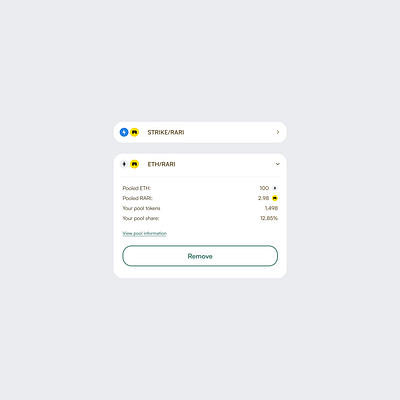Click the pool share value 12.85%

pyautogui.click(x=269, y=218)
